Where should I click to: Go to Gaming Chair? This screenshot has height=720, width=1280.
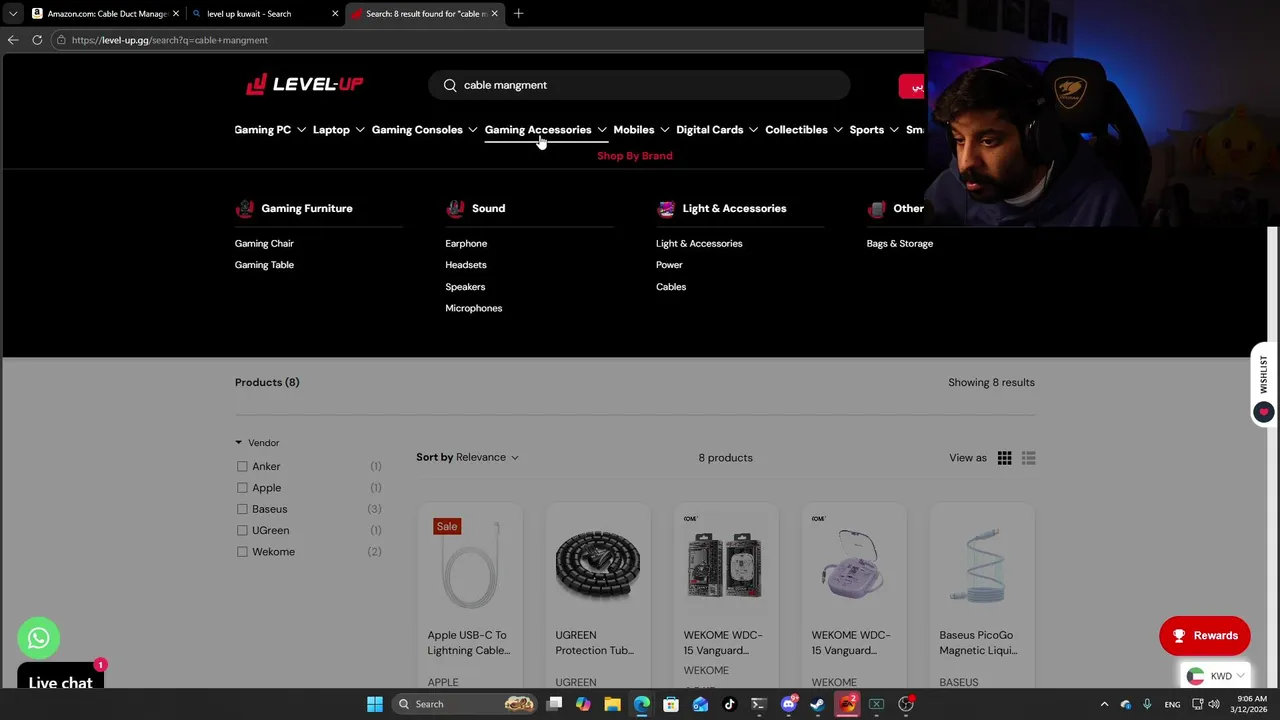click(264, 244)
